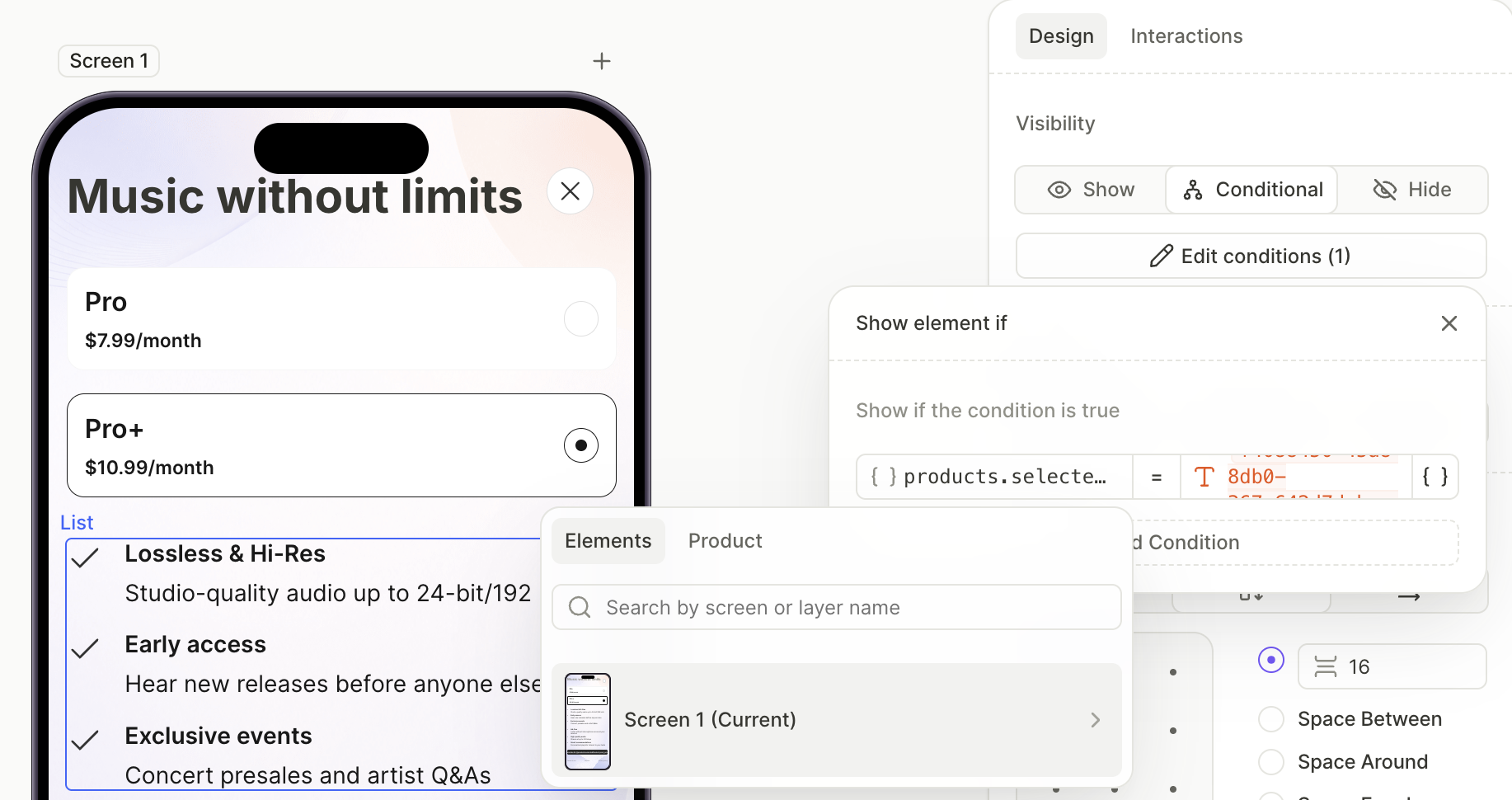Click the equals operator selector
The image size is (1512, 800).
(1157, 477)
